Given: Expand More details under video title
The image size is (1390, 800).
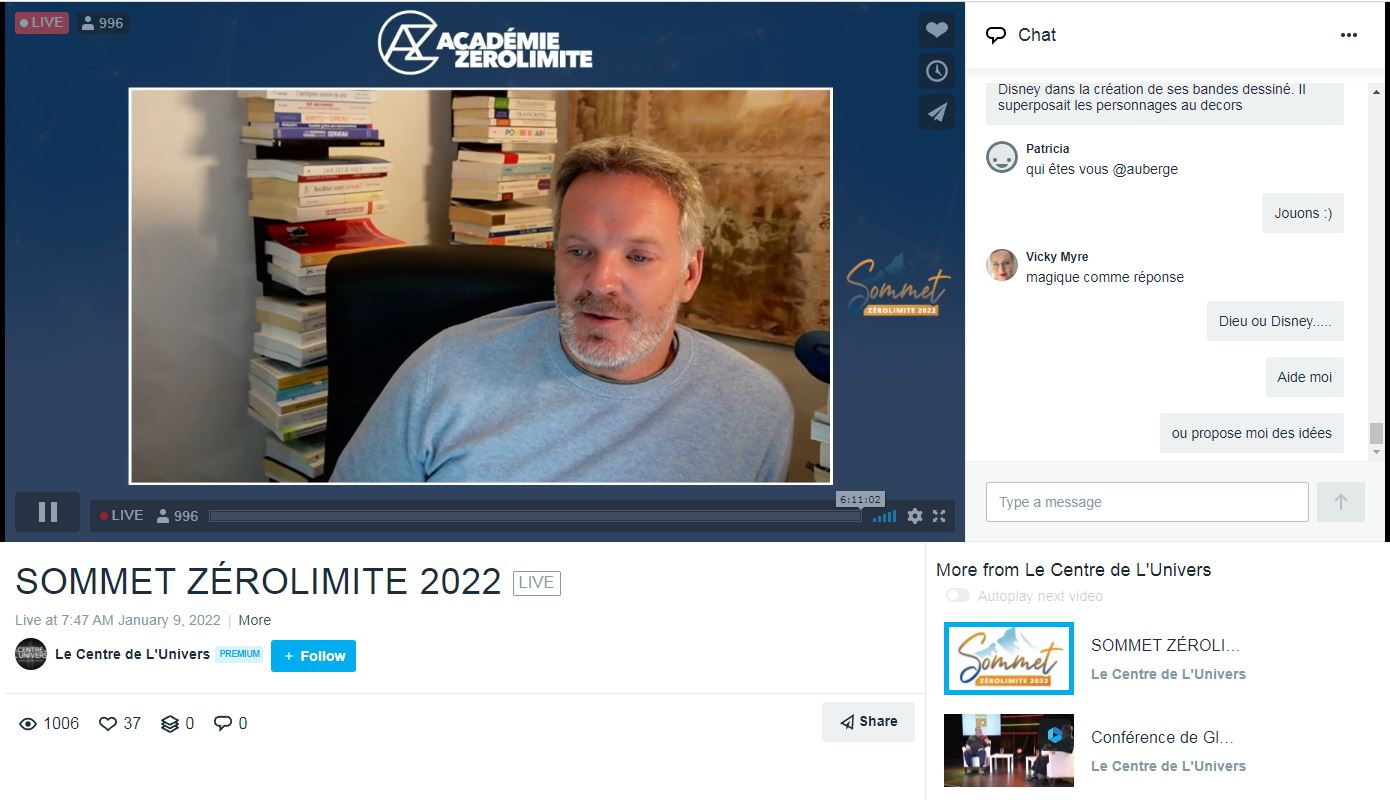Looking at the screenshot, I should [254, 620].
